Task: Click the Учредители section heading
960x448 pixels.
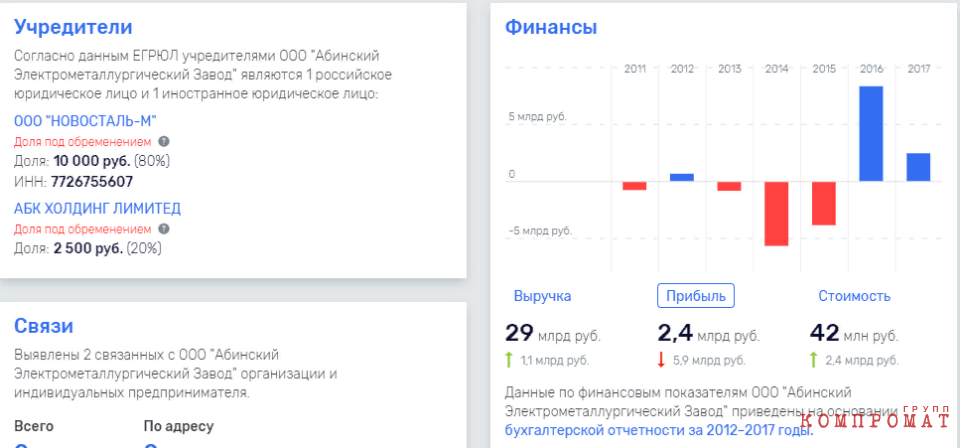Action: (x=73, y=27)
